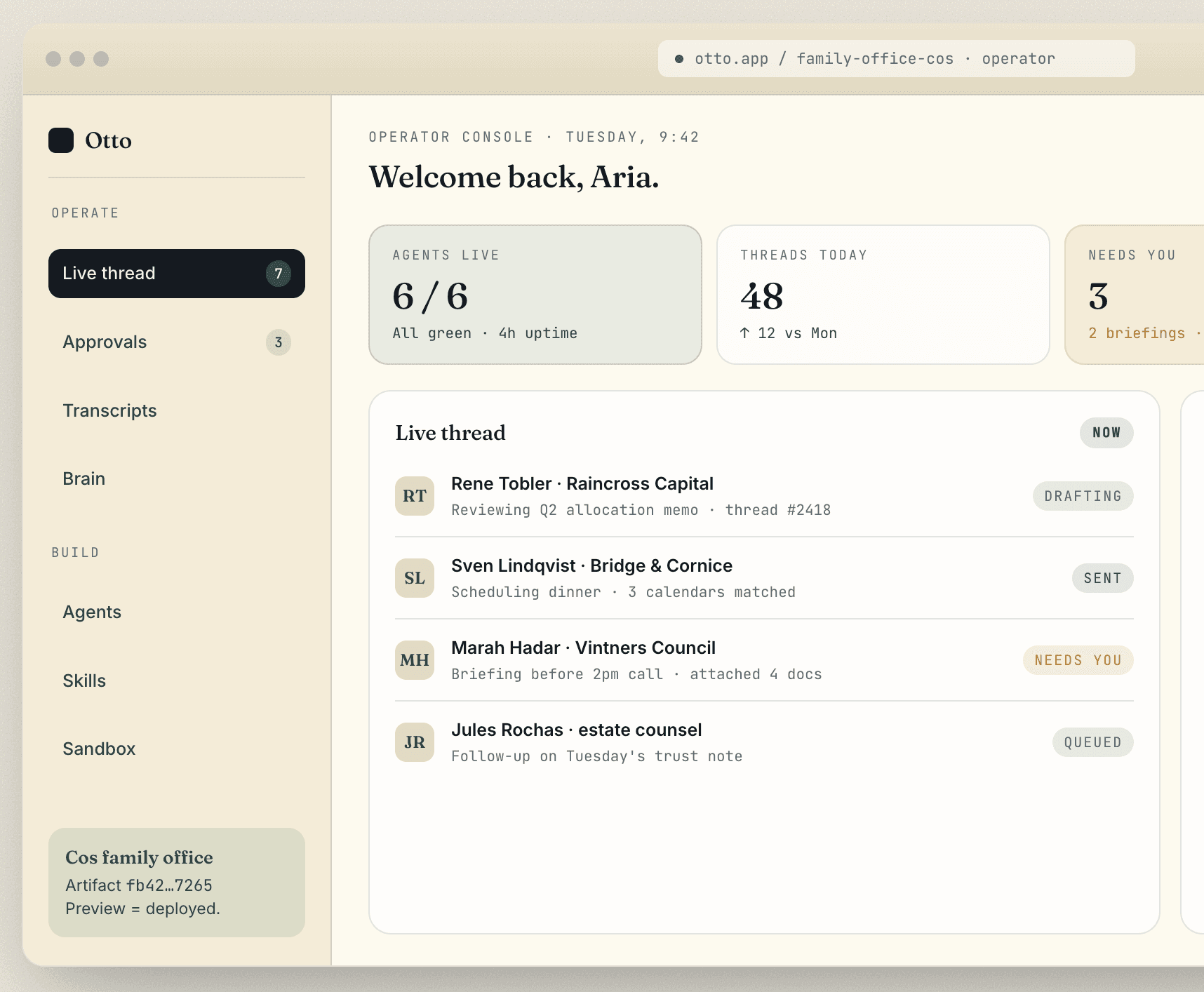Click the otto.app address bar
1204x992 pixels.
click(x=896, y=58)
